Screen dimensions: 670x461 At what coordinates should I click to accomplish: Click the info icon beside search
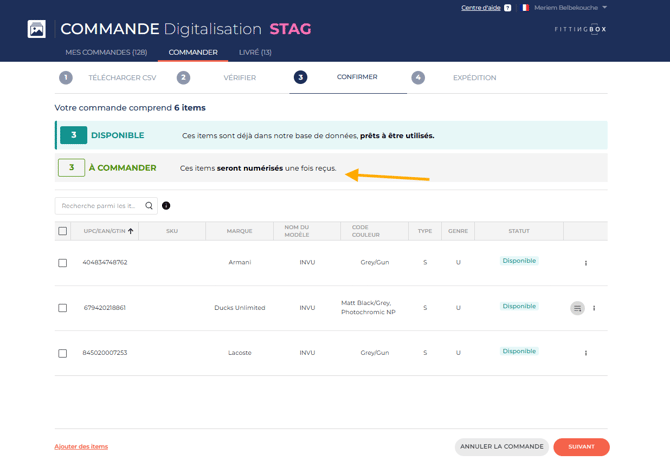(x=166, y=206)
